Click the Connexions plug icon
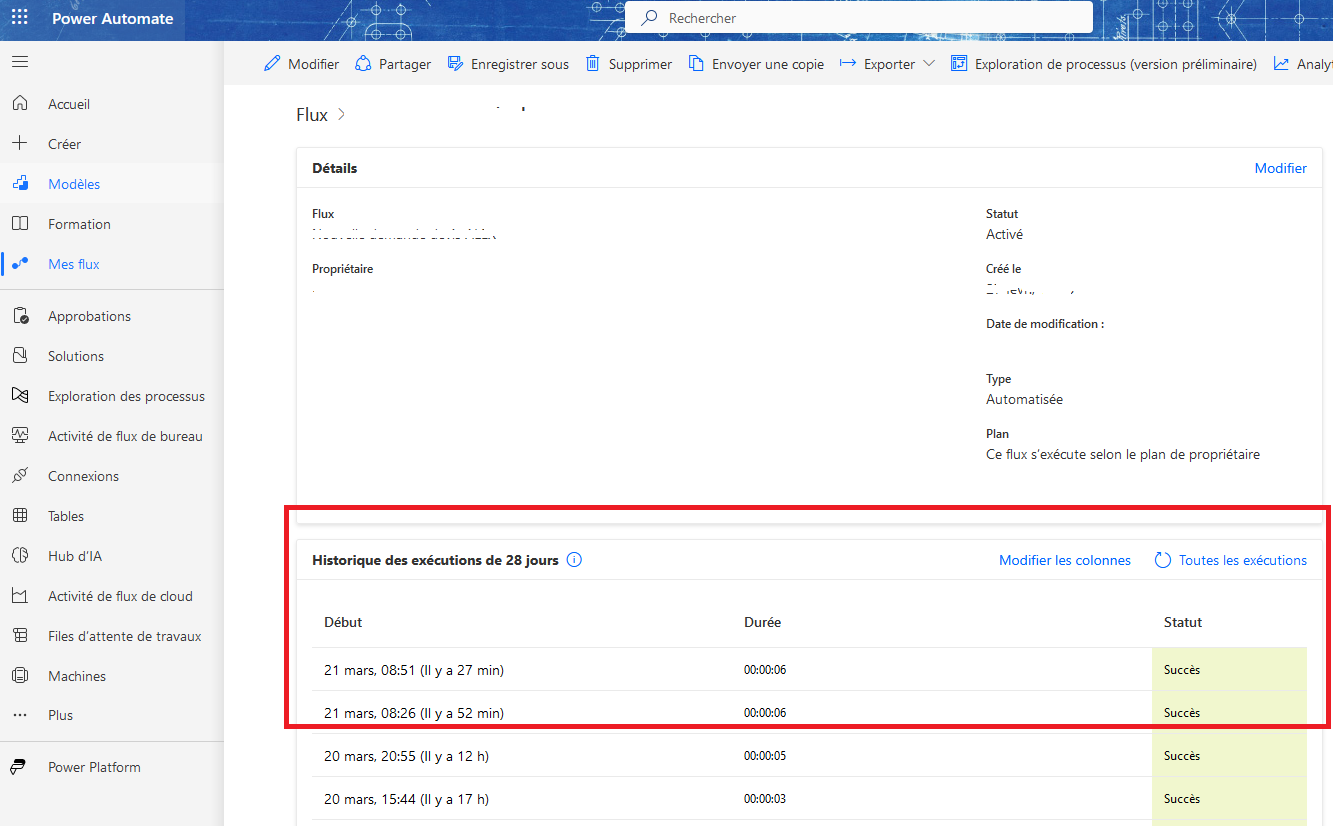The image size is (1333, 826). (20, 476)
